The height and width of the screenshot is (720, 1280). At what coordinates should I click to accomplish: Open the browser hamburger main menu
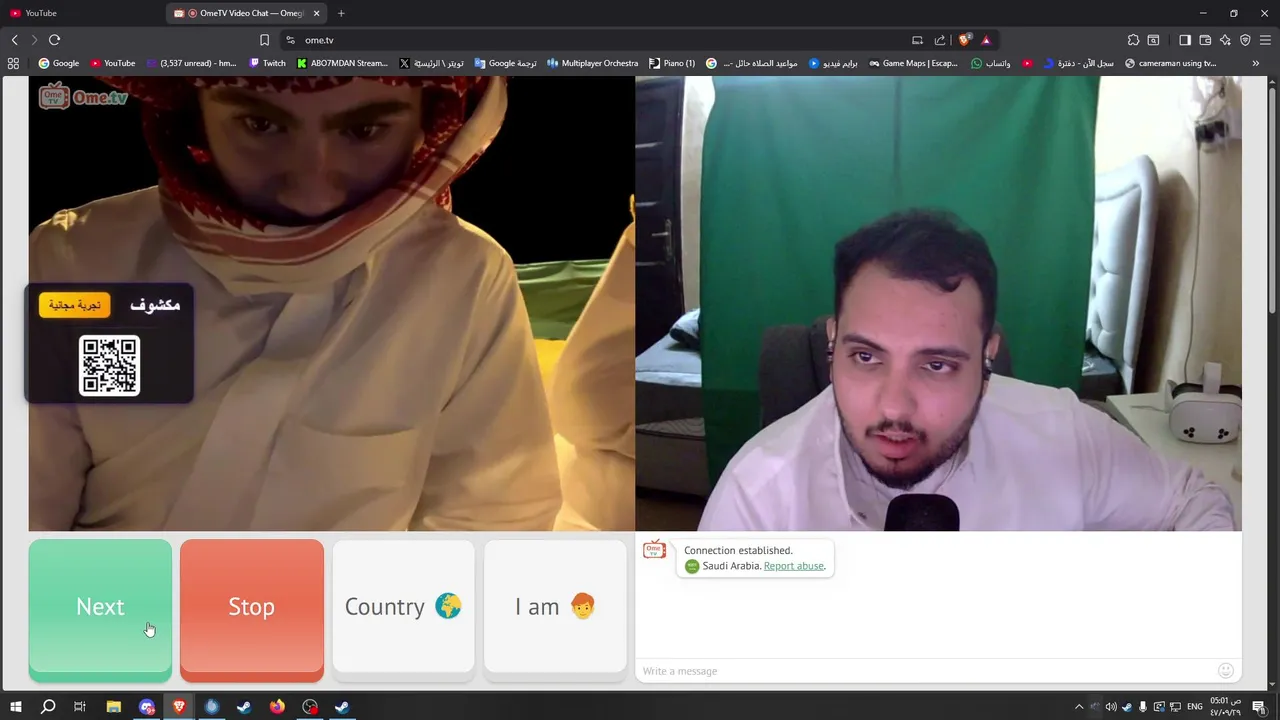pos(1265,40)
